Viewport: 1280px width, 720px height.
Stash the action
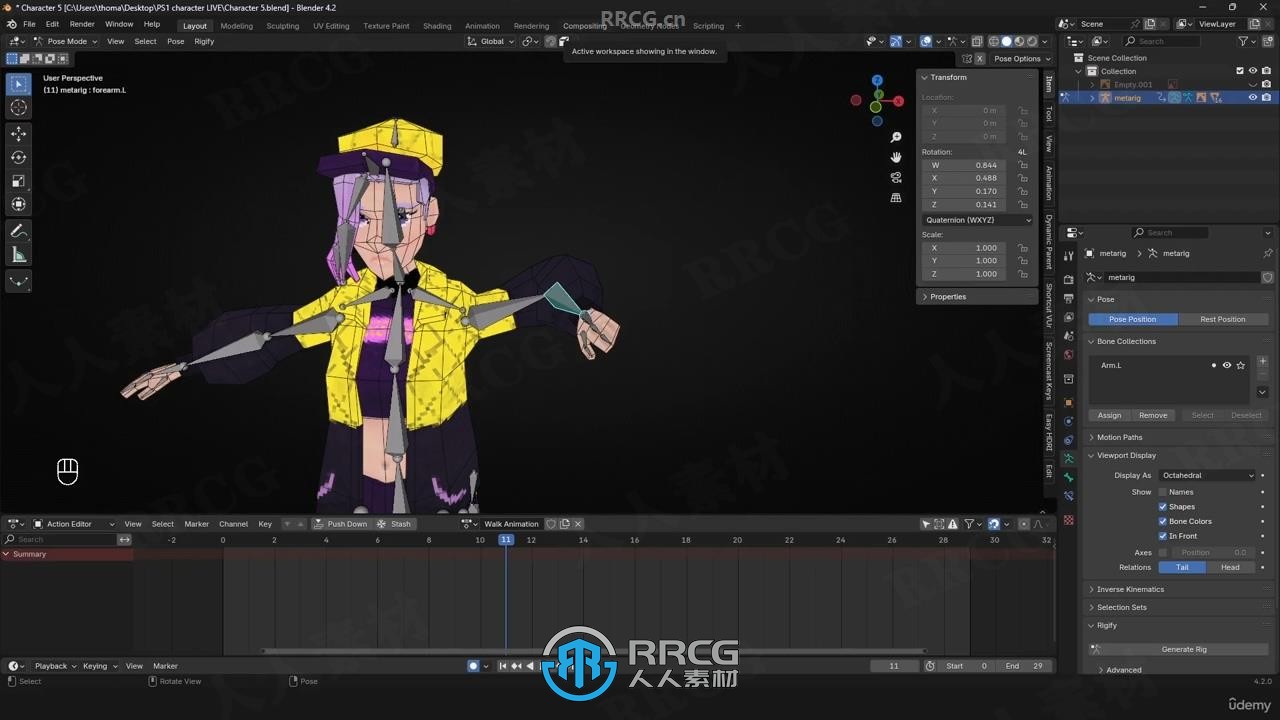[394, 524]
